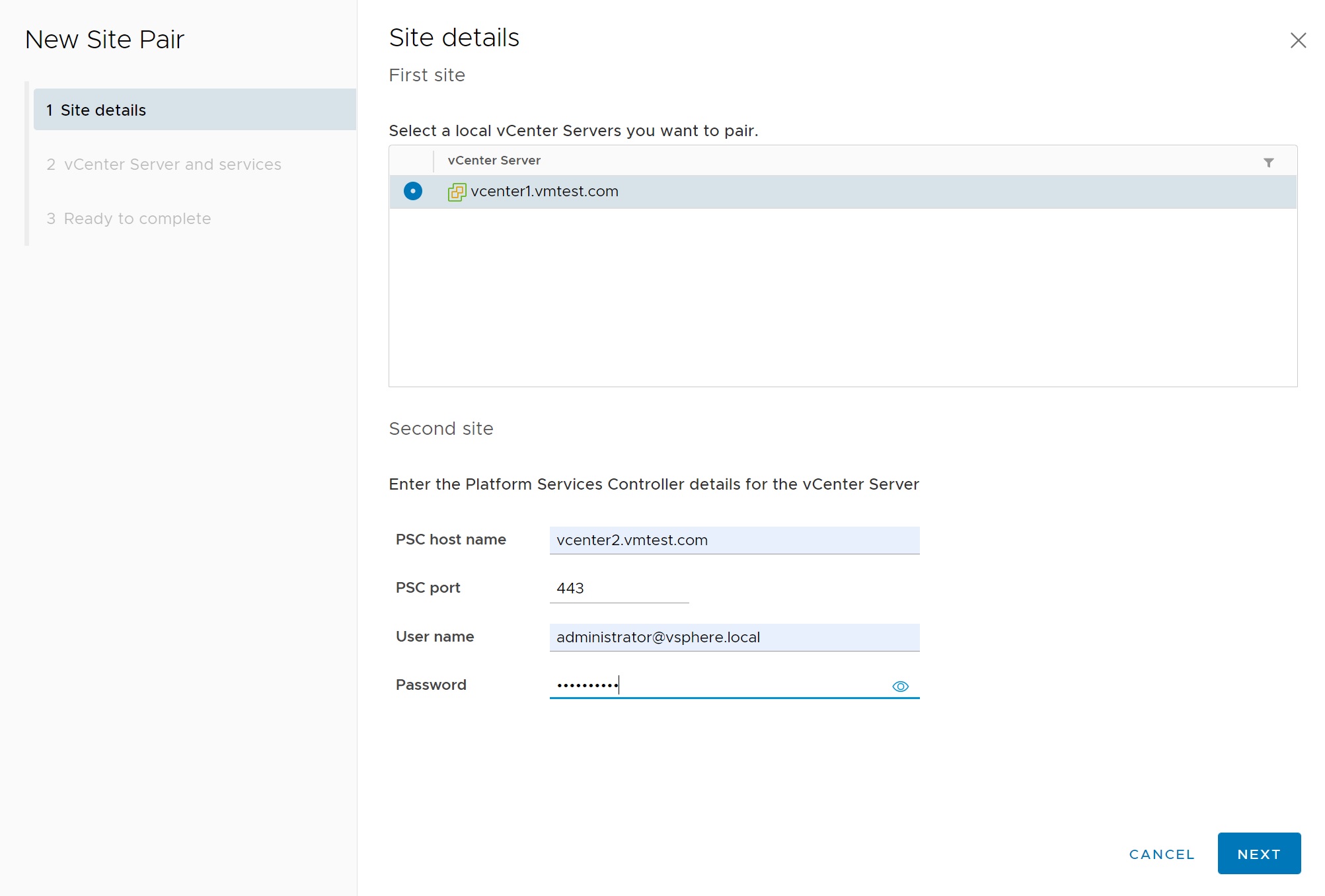Viewport: 1325px width, 896px height.
Task: Click the New Site Pair wizard title
Action: [x=104, y=40]
